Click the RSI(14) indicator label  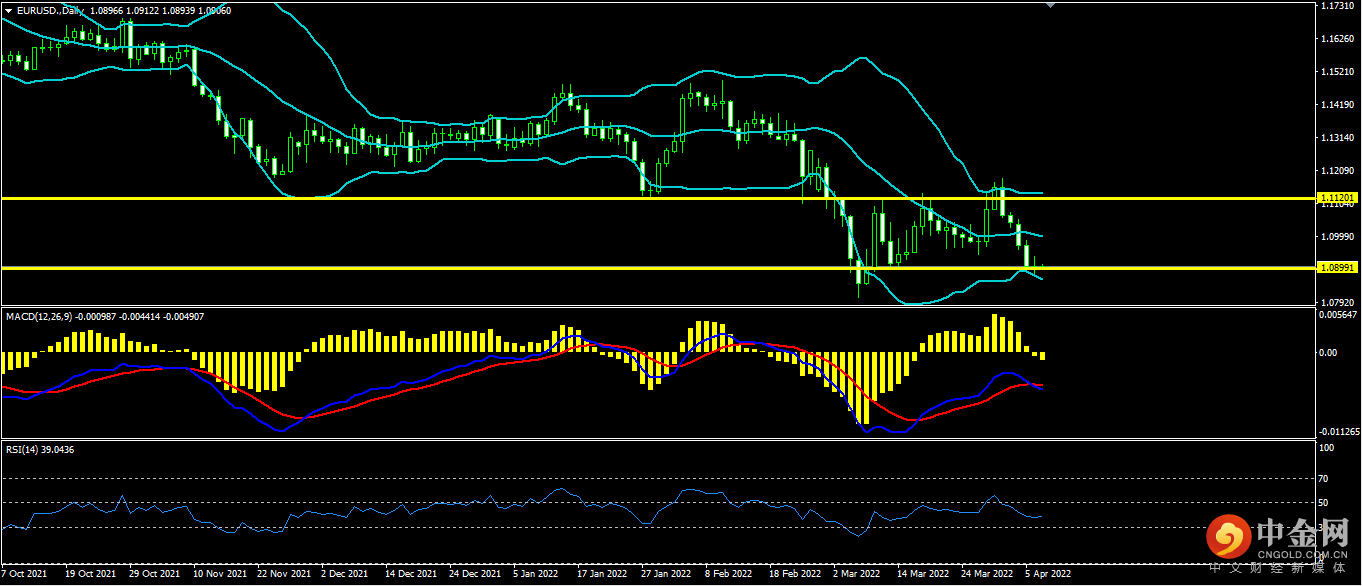coord(40,450)
